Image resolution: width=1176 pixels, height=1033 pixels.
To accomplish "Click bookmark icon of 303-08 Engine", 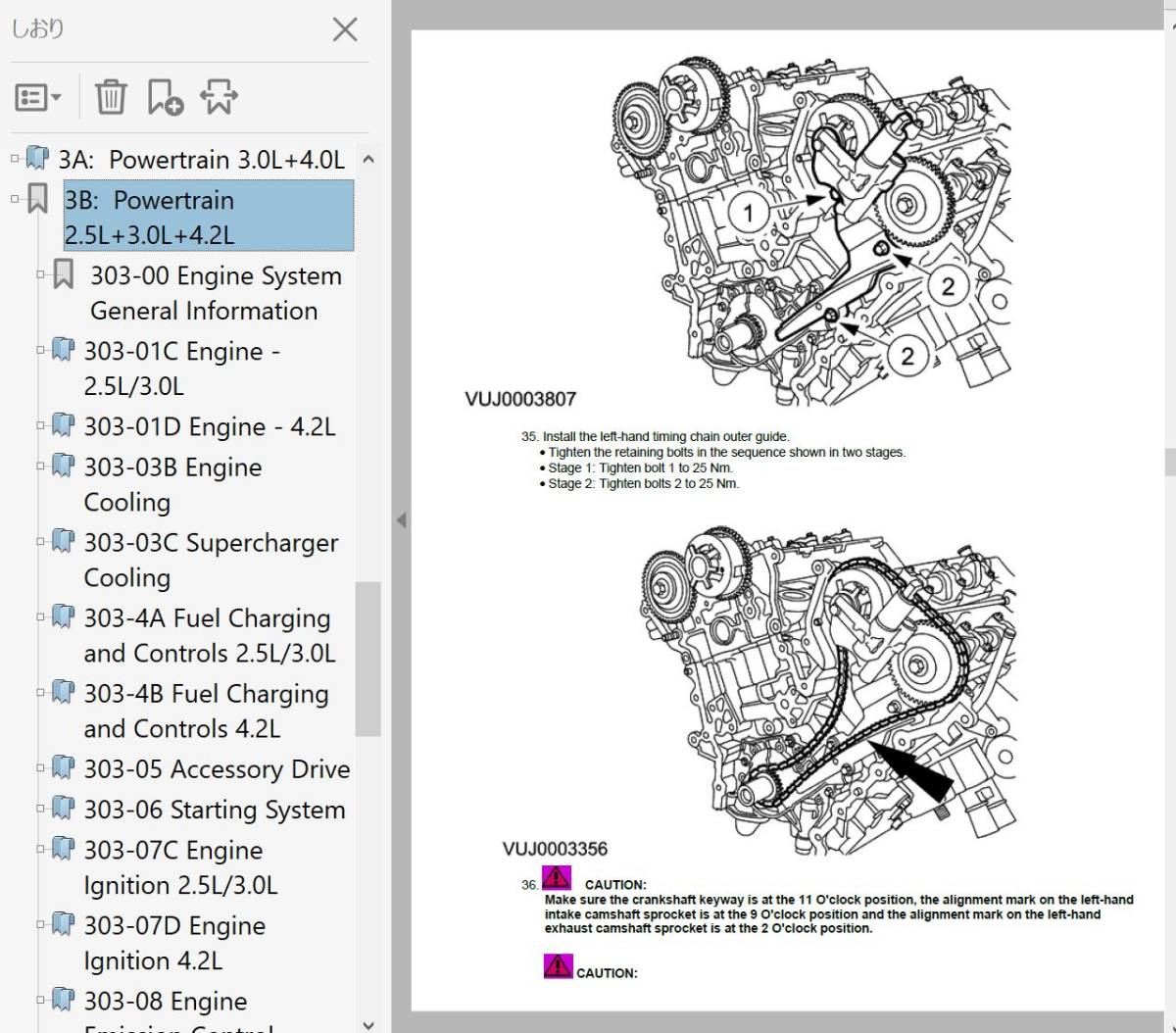I will (63, 1000).
